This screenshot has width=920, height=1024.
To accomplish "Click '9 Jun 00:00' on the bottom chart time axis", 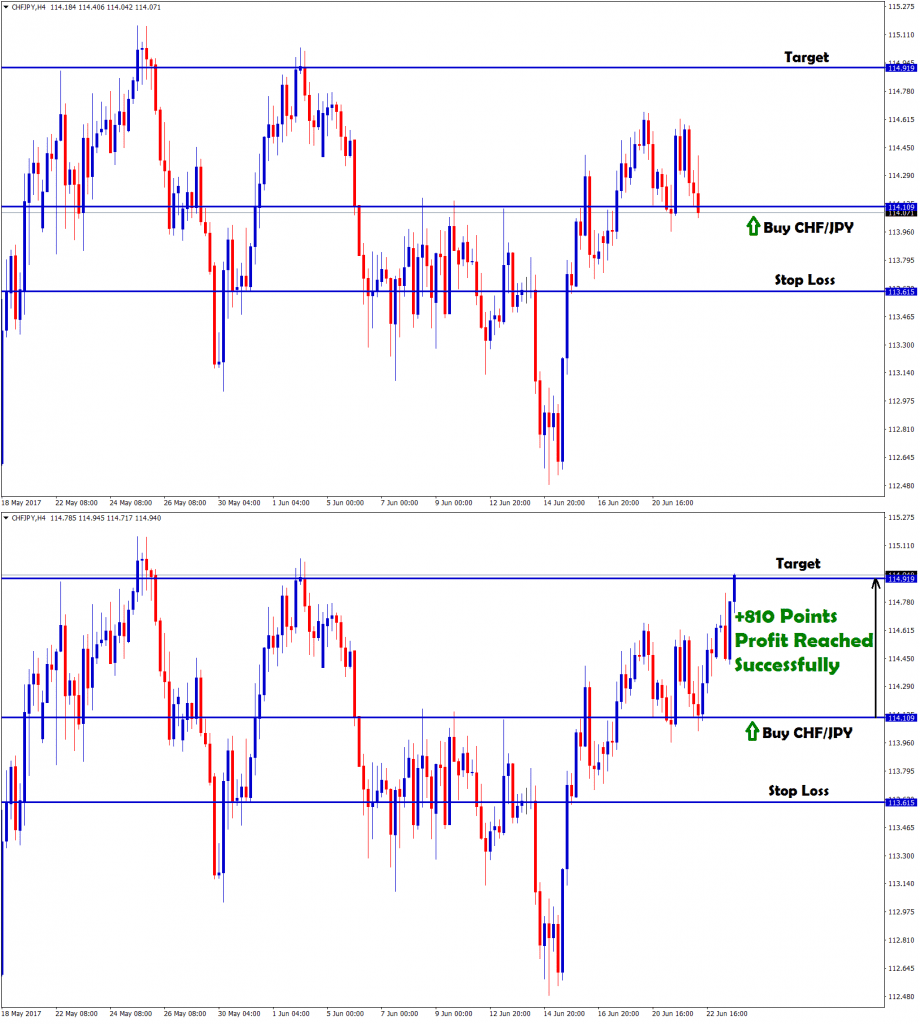I will (x=454, y=1014).
